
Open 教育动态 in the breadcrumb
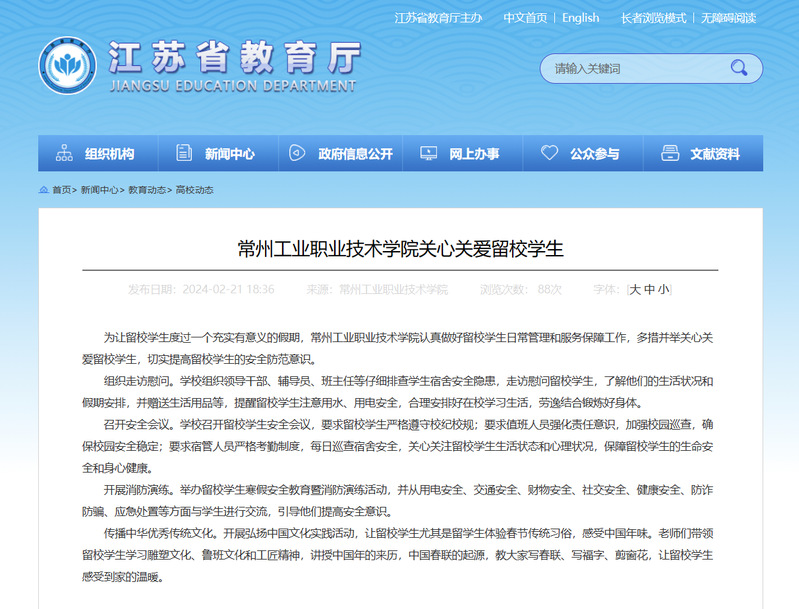click(x=147, y=190)
